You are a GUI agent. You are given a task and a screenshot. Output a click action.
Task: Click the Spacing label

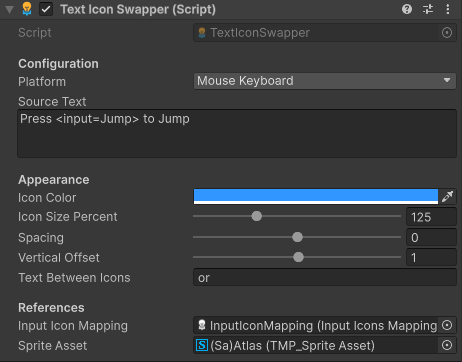[x=41, y=238]
